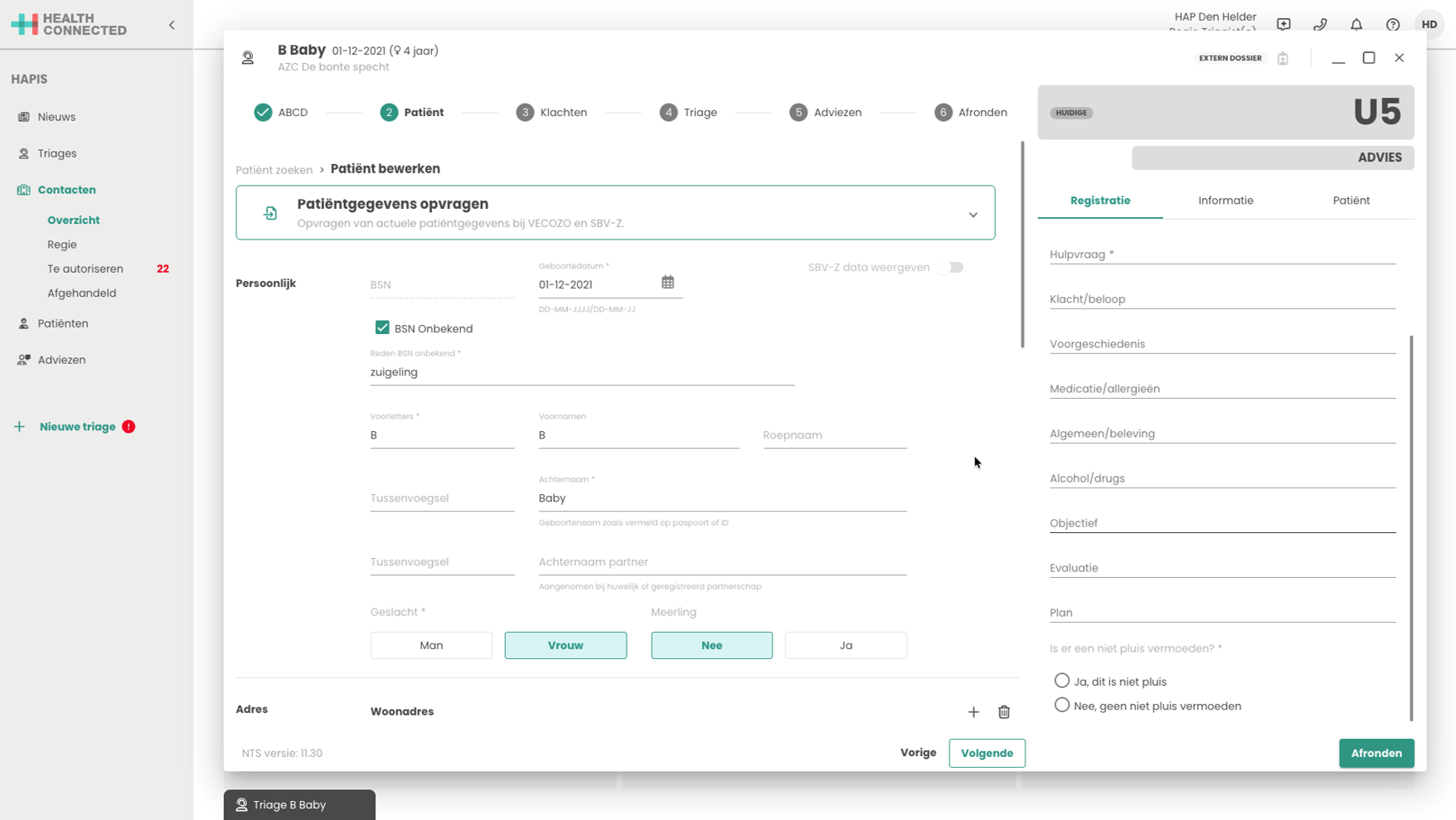Click the Achternaam partner field
1456x820 pixels.
pos(722,562)
